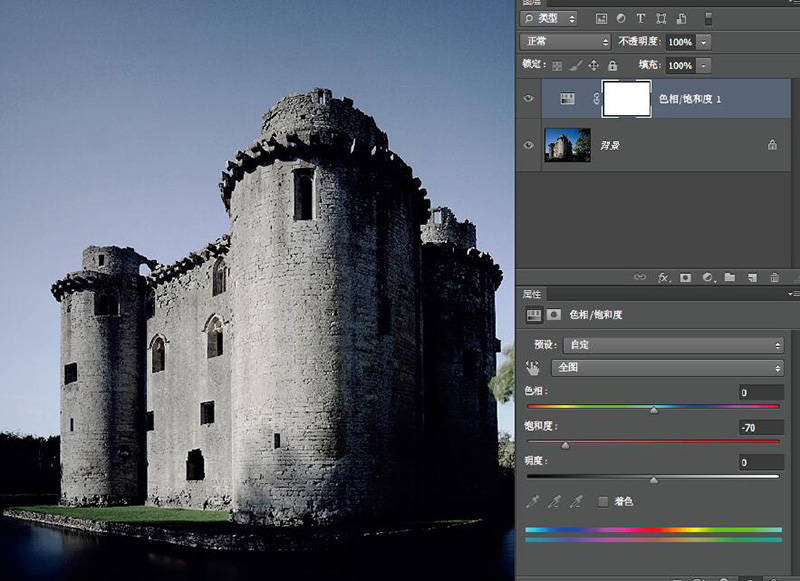
Task: Switch to the 属性 properties tab
Action: [x=532, y=294]
